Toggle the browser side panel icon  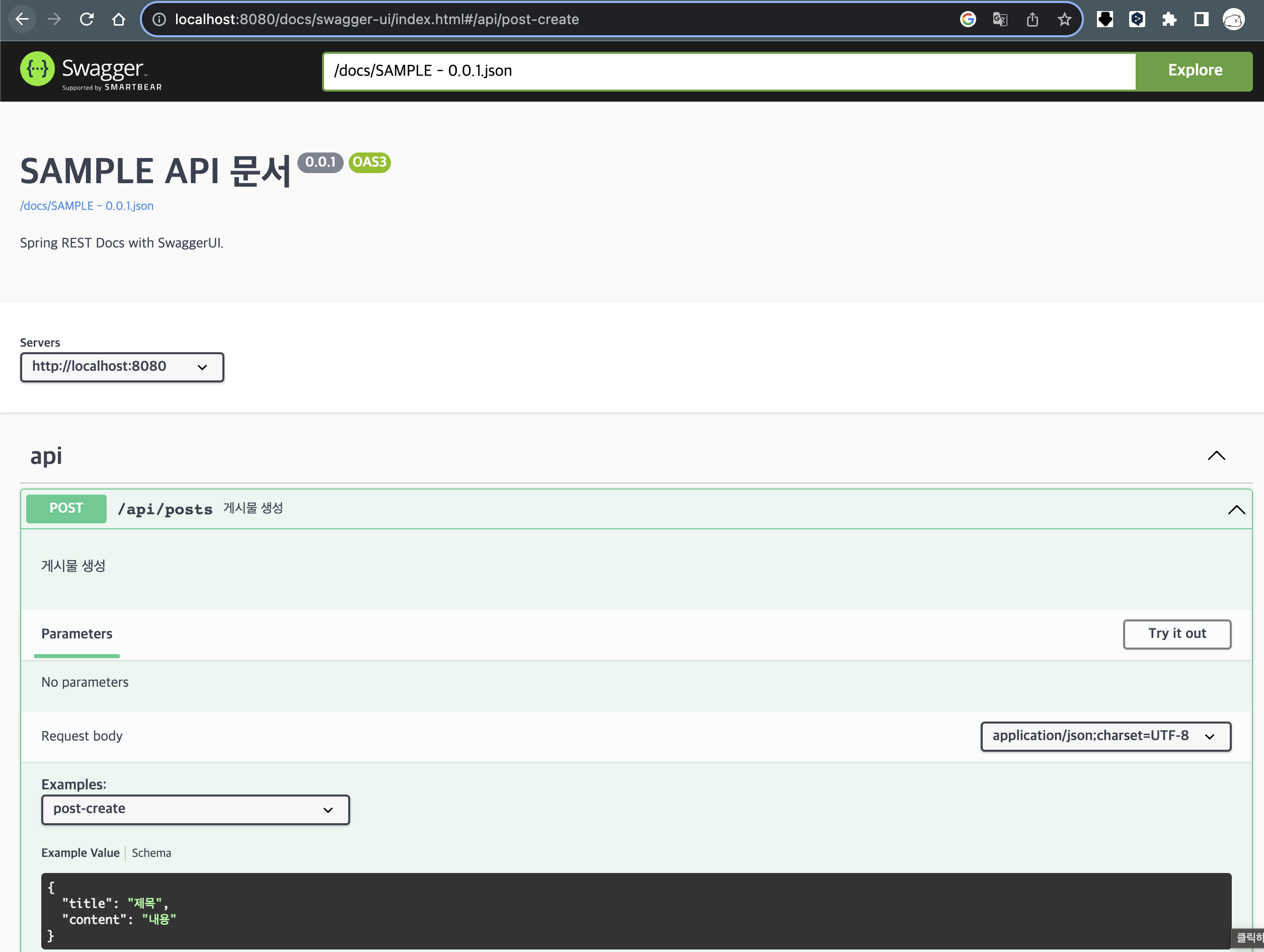click(x=1201, y=20)
